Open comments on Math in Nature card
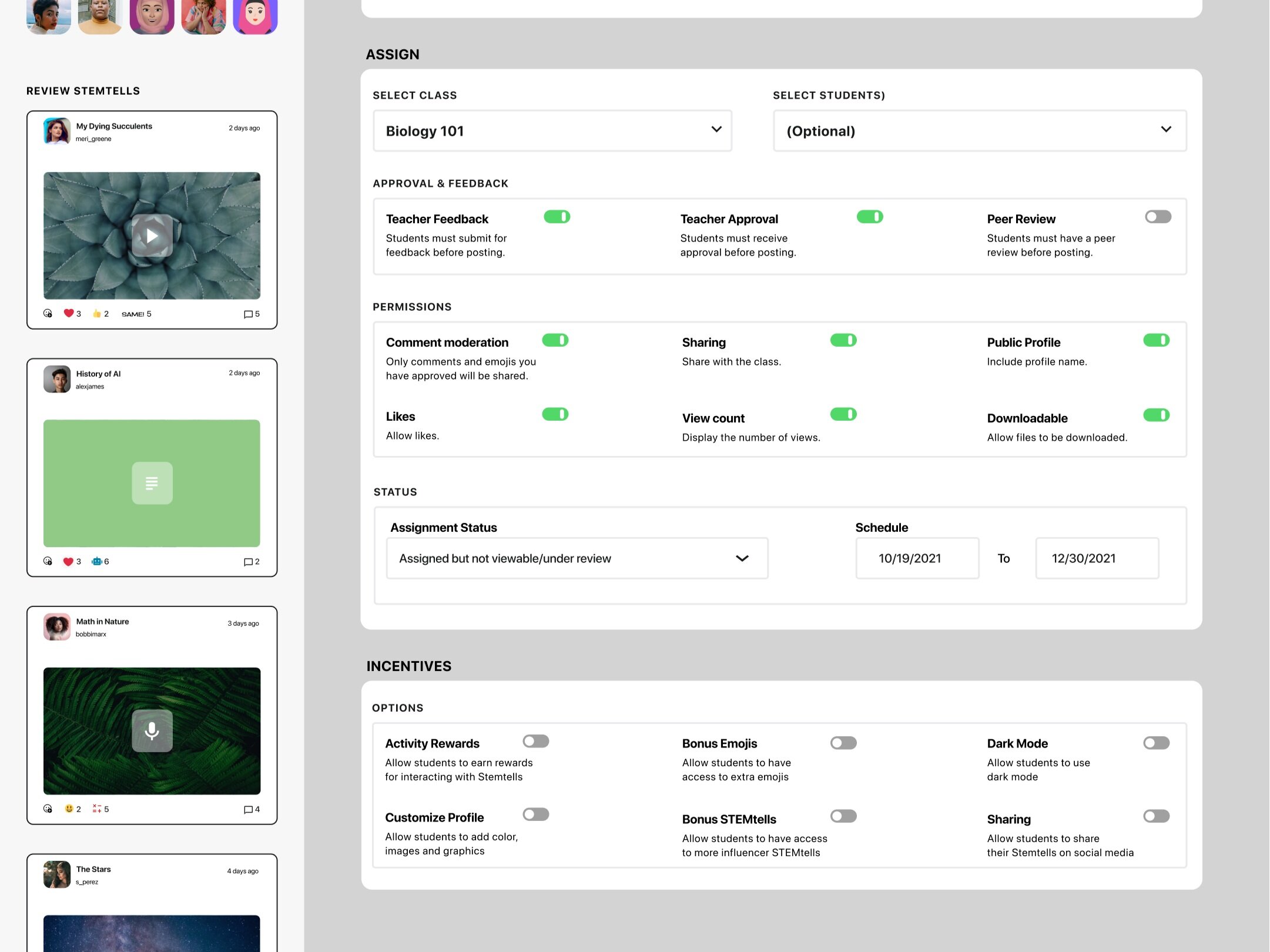This screenshot has width=1270, height=952. [x=252, y=810]
